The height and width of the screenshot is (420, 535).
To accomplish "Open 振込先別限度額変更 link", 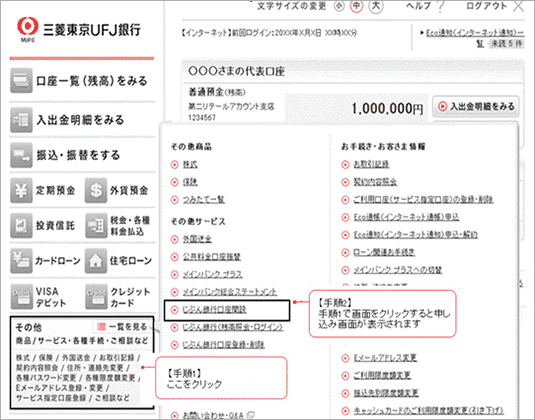I will coord(386,393).
